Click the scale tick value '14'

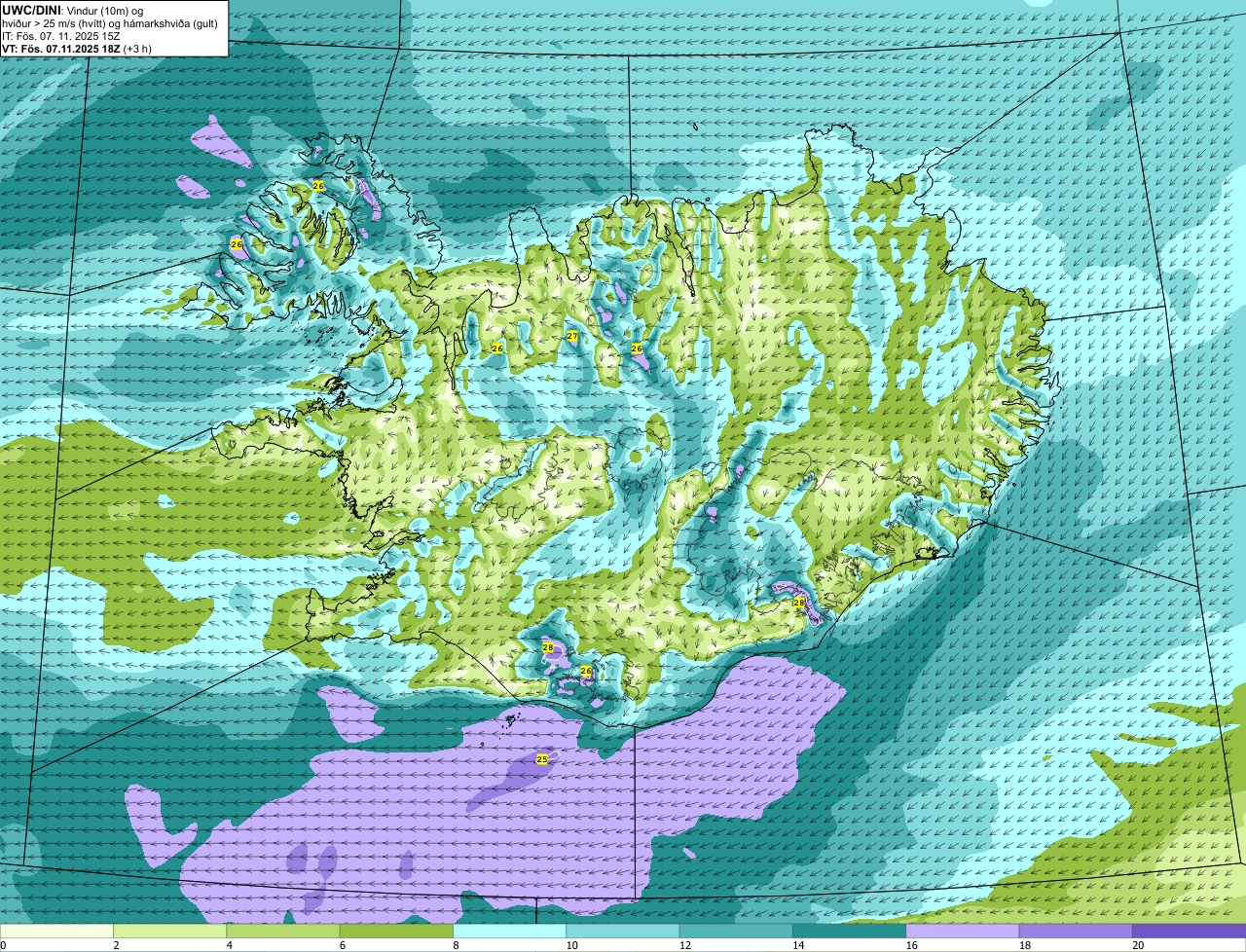pyautogui.click(x=798, y=945)
